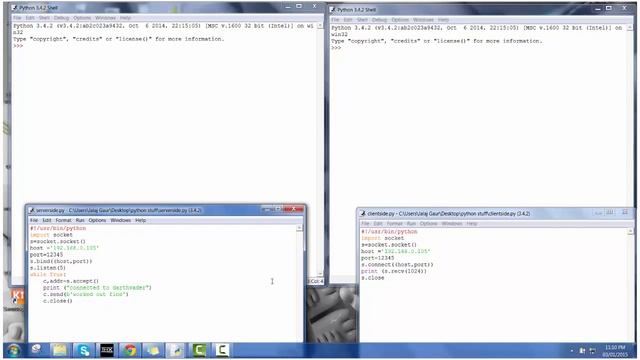The width and height of the screenshot is (640, 360).
Task: Click scroll-up arrow in left Shell scrollbar
Action: pos(320,26)
